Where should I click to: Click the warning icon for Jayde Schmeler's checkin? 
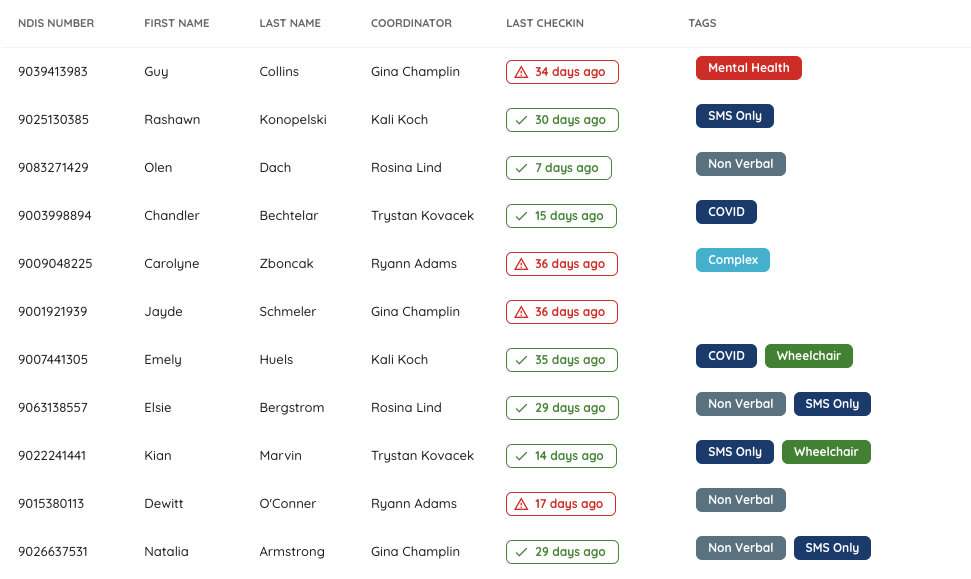click(x=521, y=312)
